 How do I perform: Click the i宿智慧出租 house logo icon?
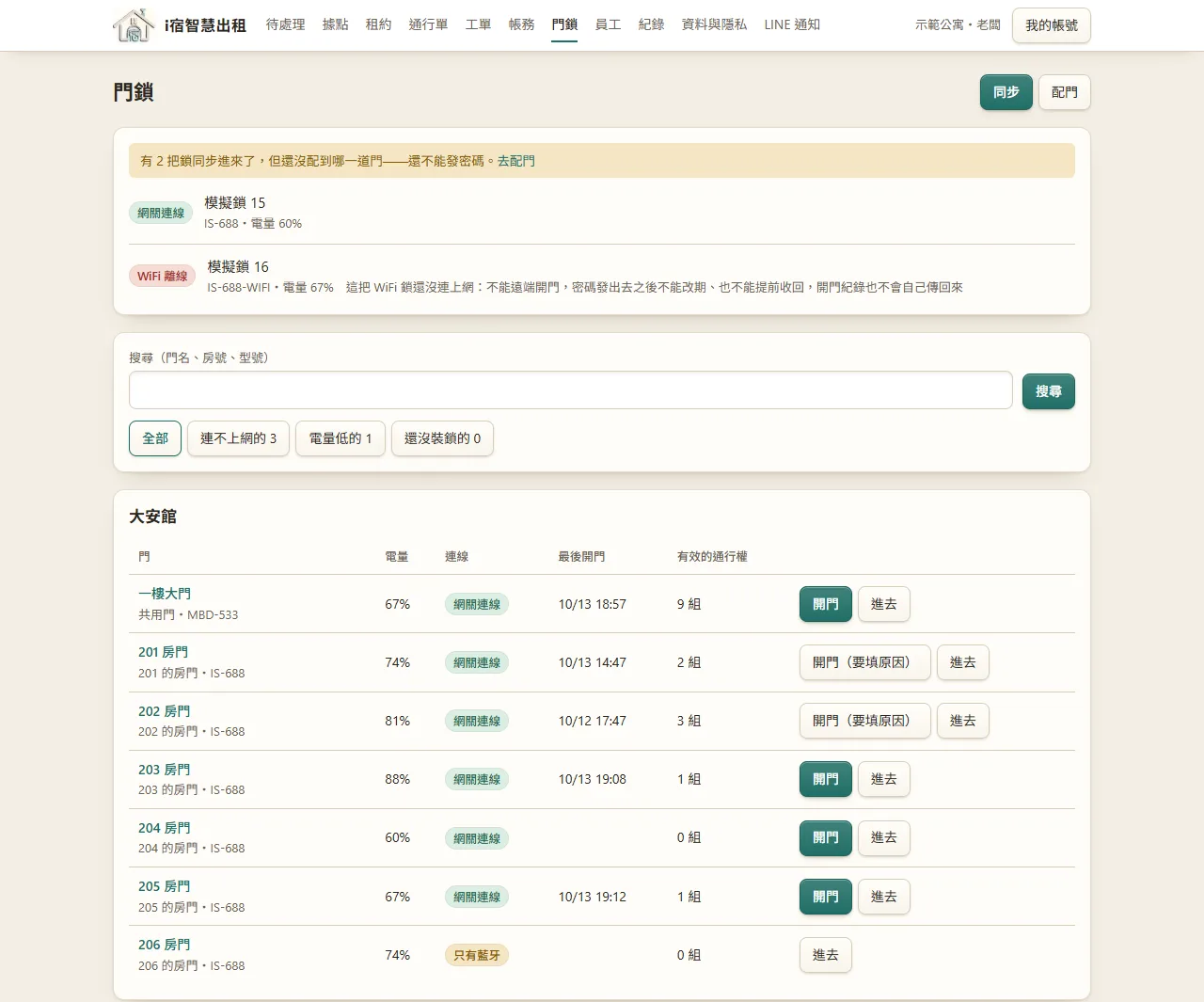[134, 25]
